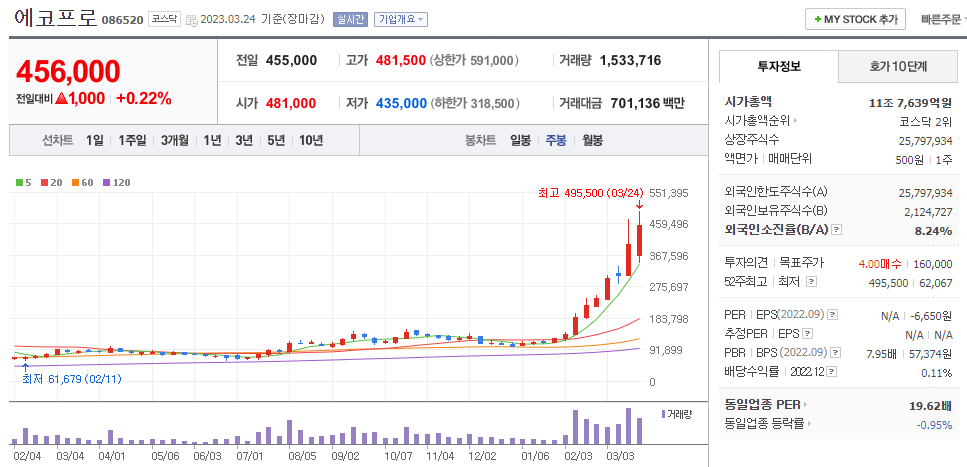Screen dimensions: 967x467
Task: Click the help icon beside PBR BPS (2022.09)
Action: click(x=836, y=353)
